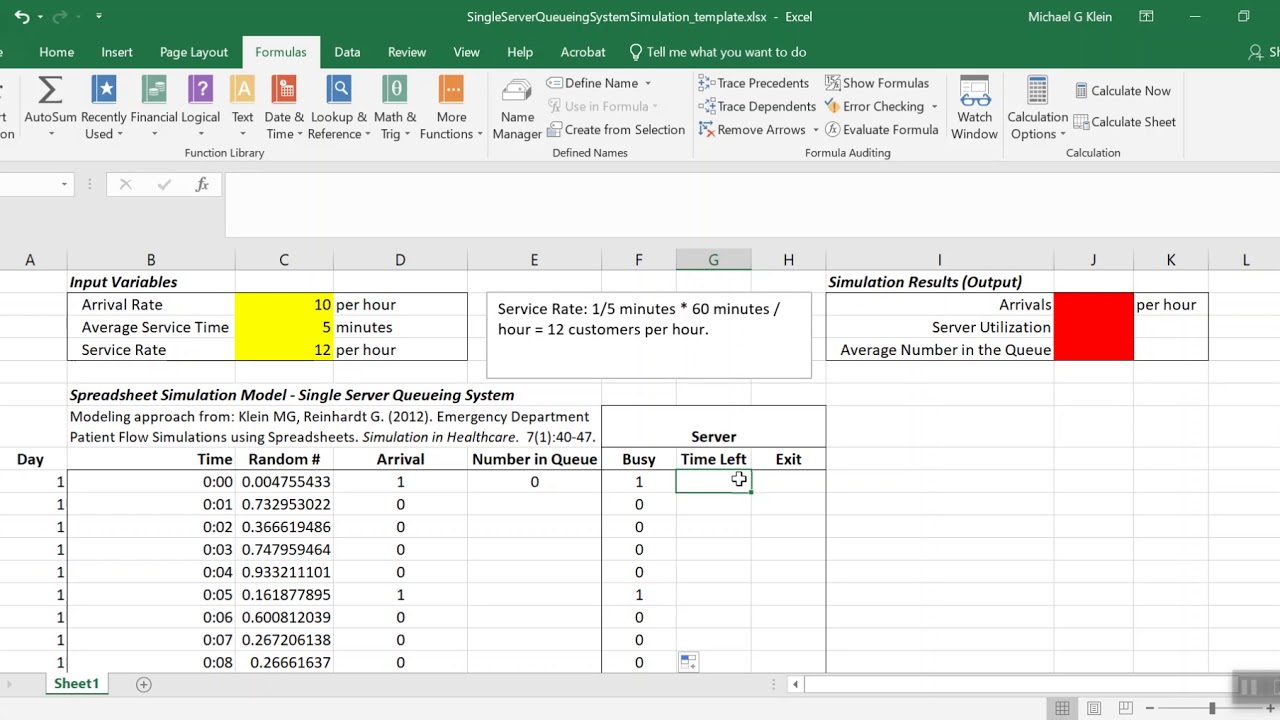Open the Watch Window
This screenshot has height=720, width=1280.
[x=974, y=108]
